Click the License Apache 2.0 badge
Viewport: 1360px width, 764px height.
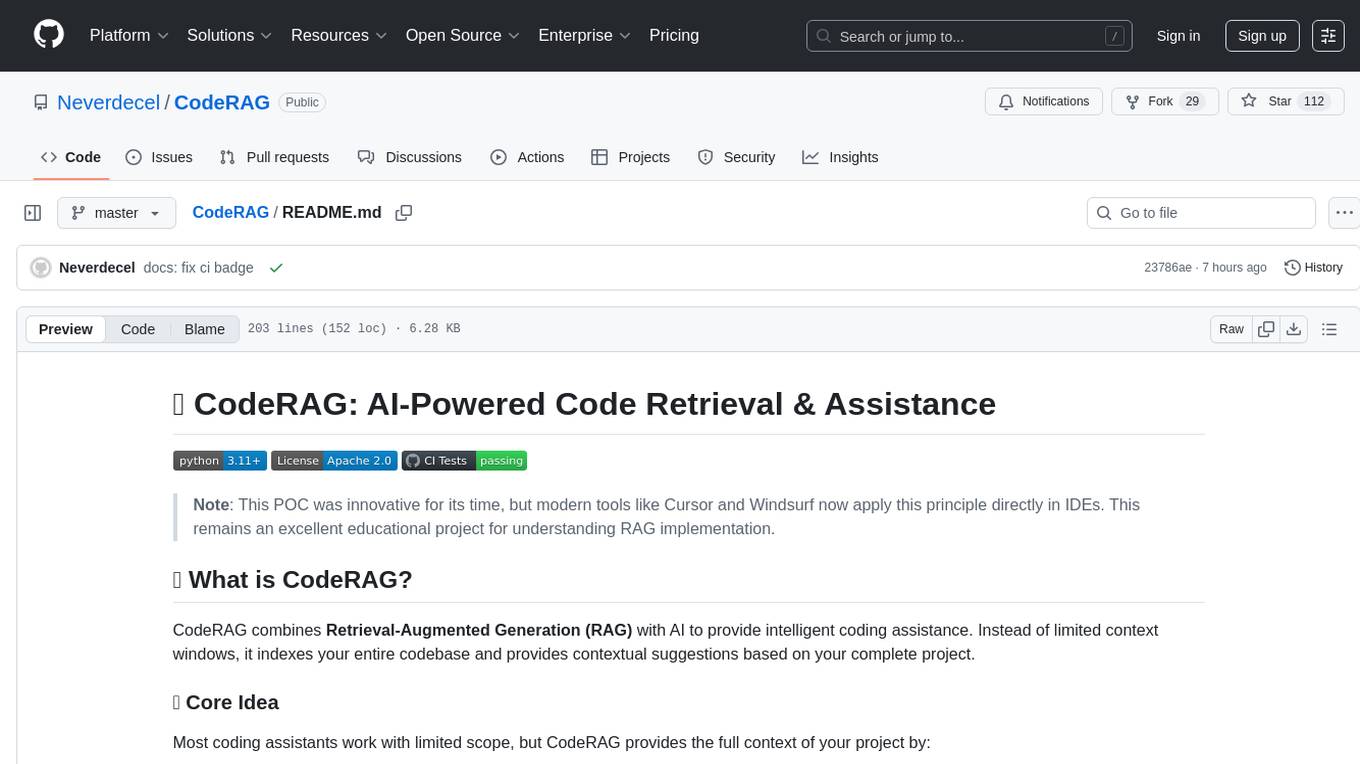click(334, 460)
